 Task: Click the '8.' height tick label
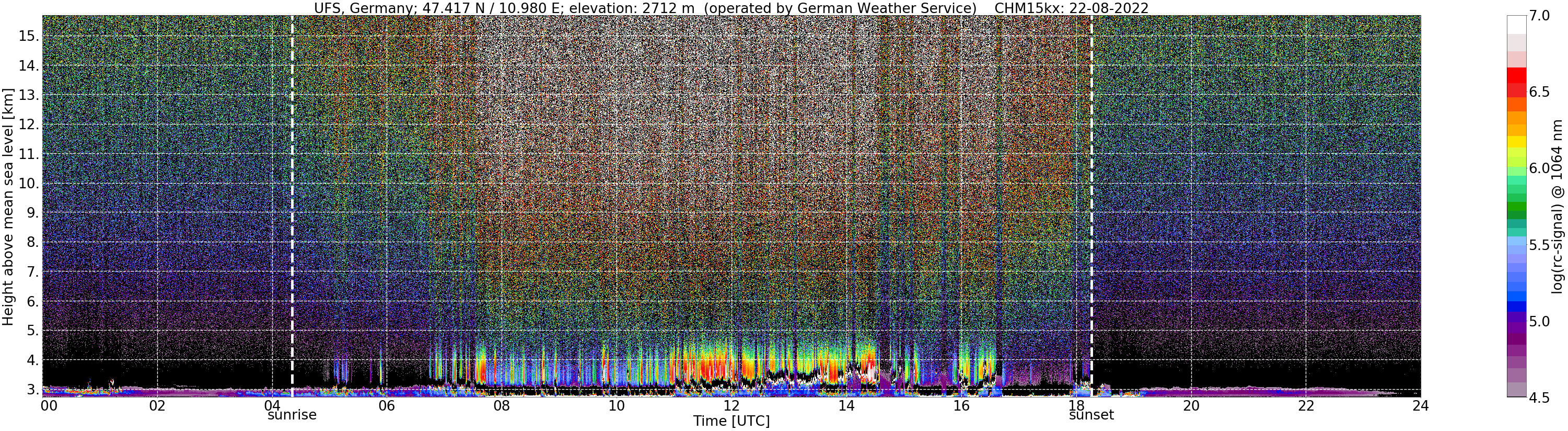[x=32, y=242]
